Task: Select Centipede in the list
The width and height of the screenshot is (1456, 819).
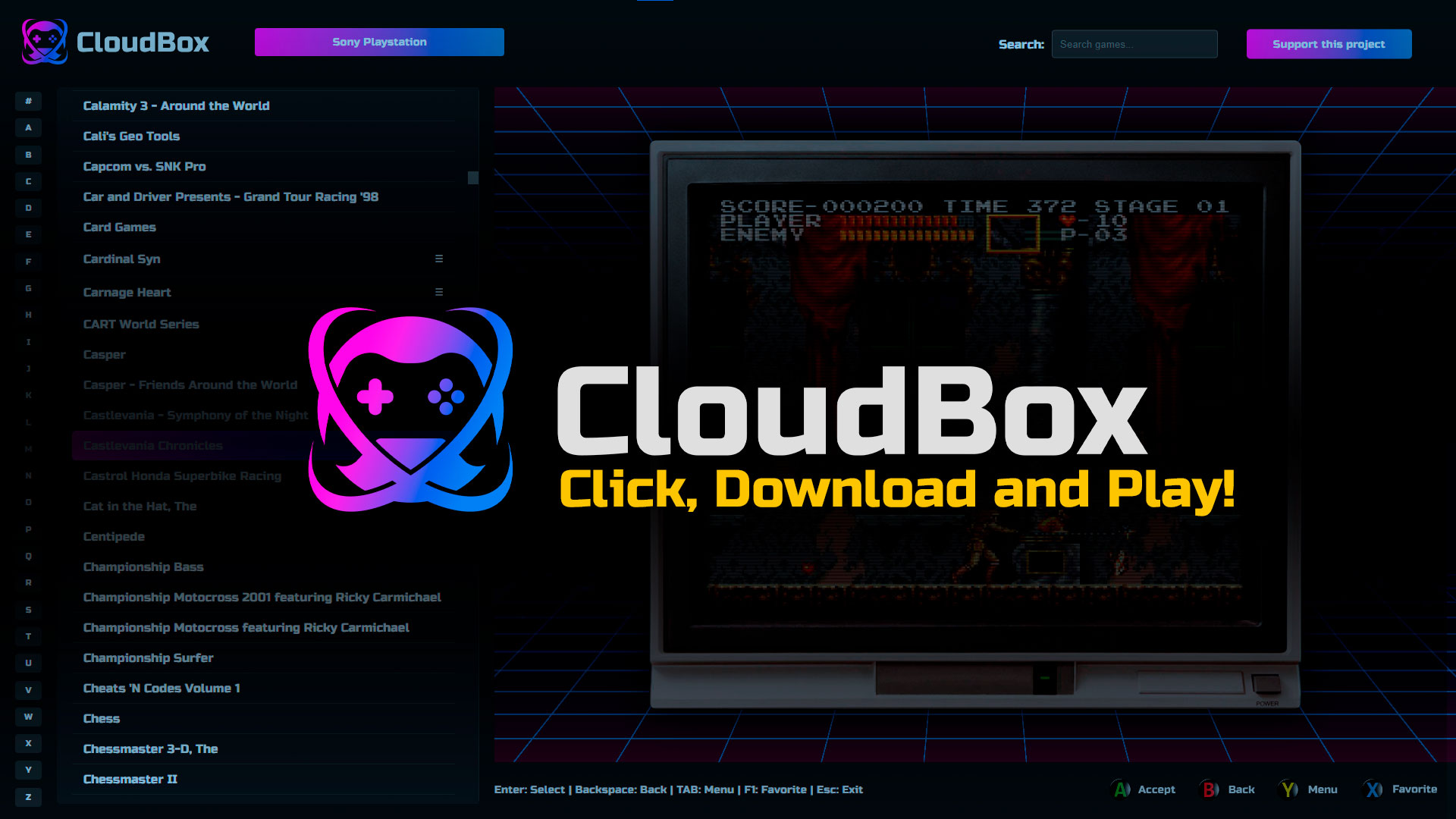Action: [264, 537]
